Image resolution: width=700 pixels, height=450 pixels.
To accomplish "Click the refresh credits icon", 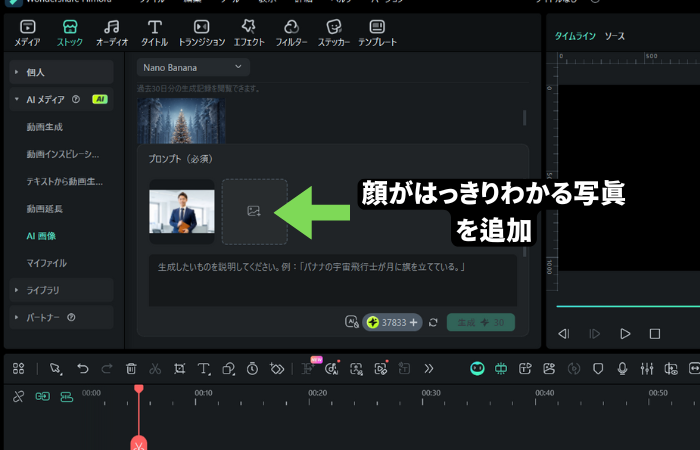I will pyautogui.click(x=433, y=322).
